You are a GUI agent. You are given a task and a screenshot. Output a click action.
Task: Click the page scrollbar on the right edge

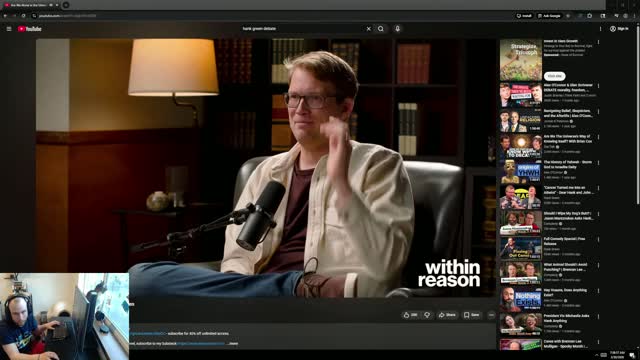(638, 122)
